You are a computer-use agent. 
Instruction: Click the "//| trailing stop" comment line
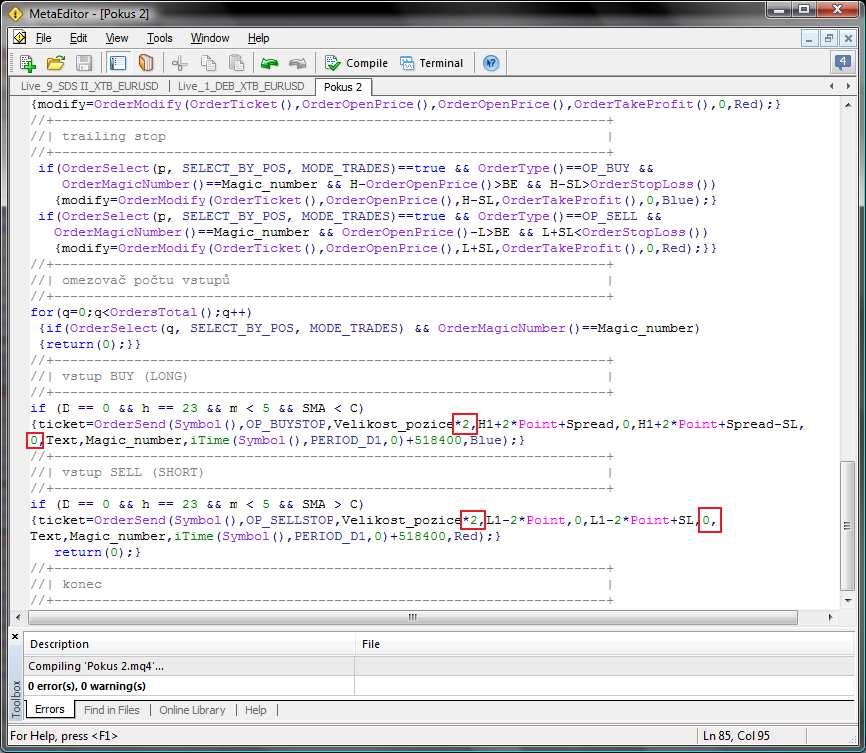coord(98,136)
